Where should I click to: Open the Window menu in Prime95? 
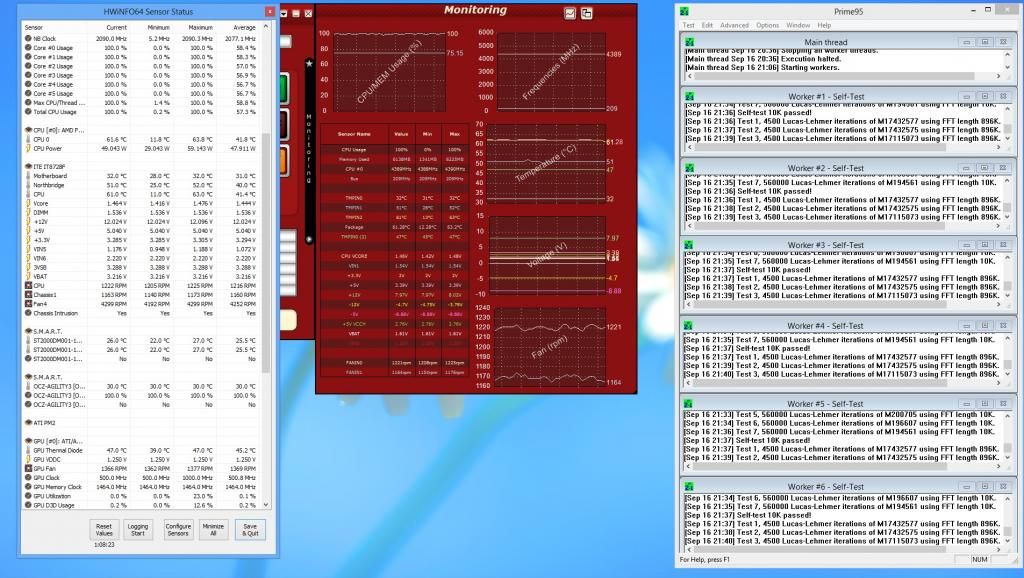[x=798, y=25]
